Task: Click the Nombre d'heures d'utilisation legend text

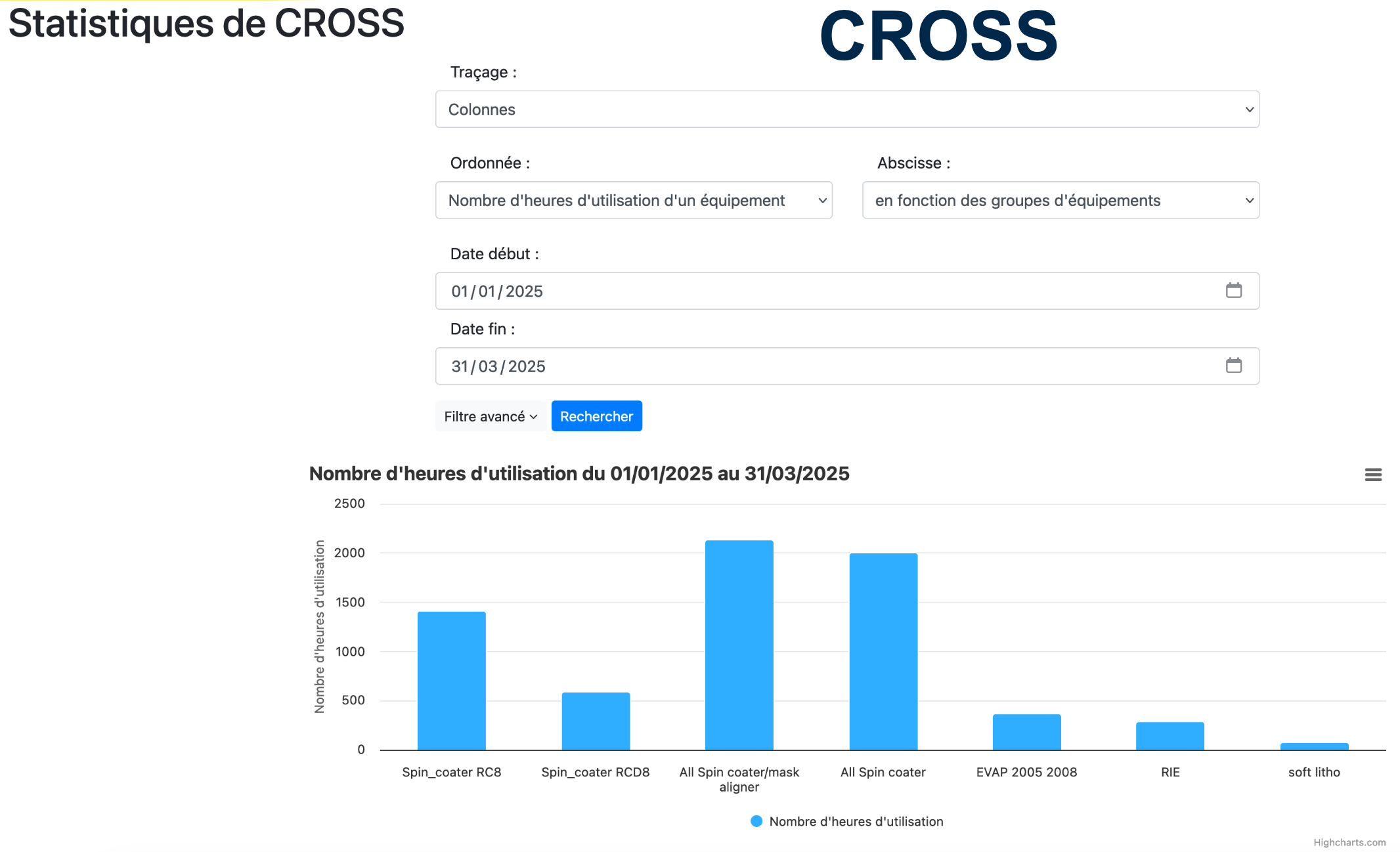Action: pyautogui.click(x=856, y=821)
